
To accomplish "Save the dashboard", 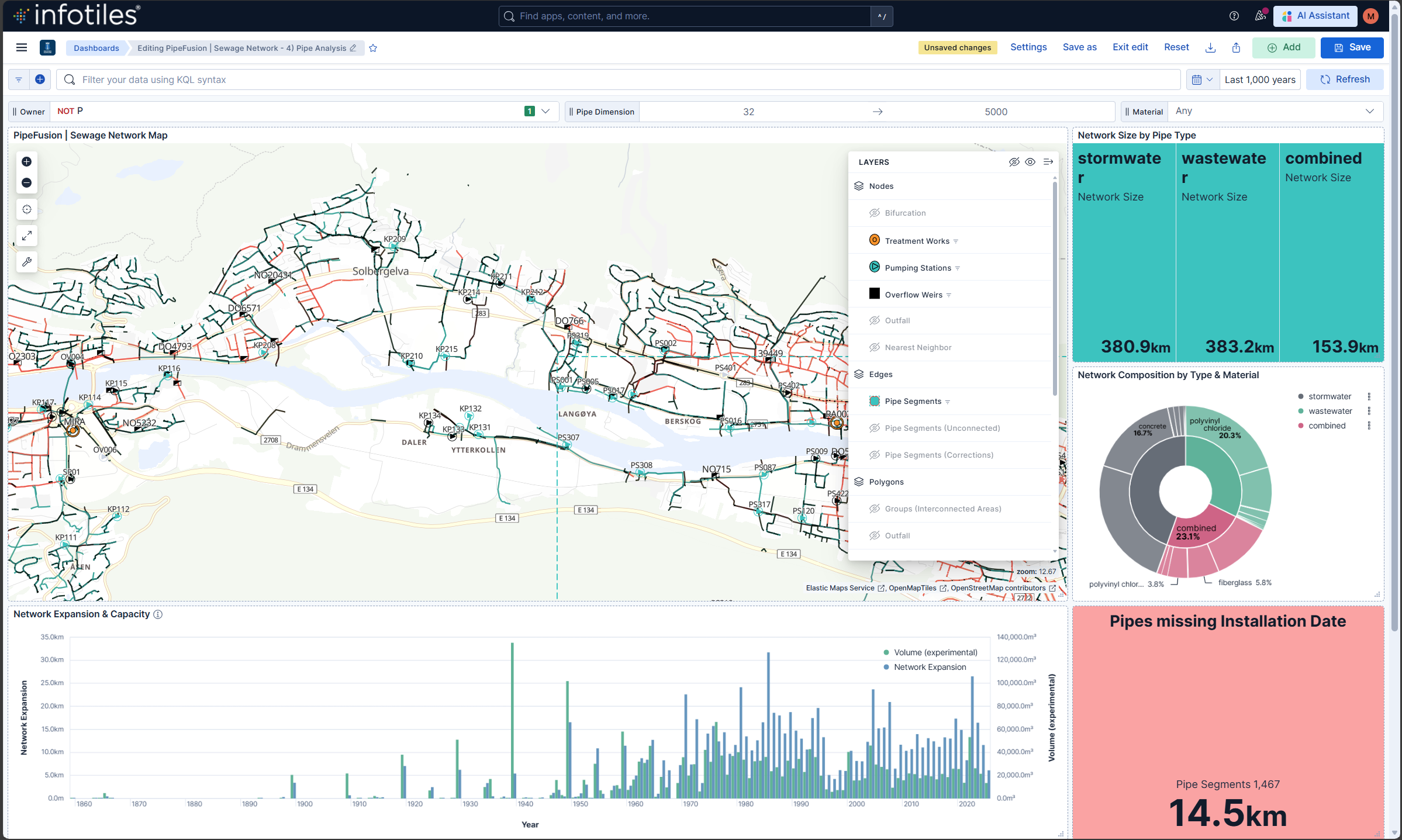I will [x=1352, y=47].
